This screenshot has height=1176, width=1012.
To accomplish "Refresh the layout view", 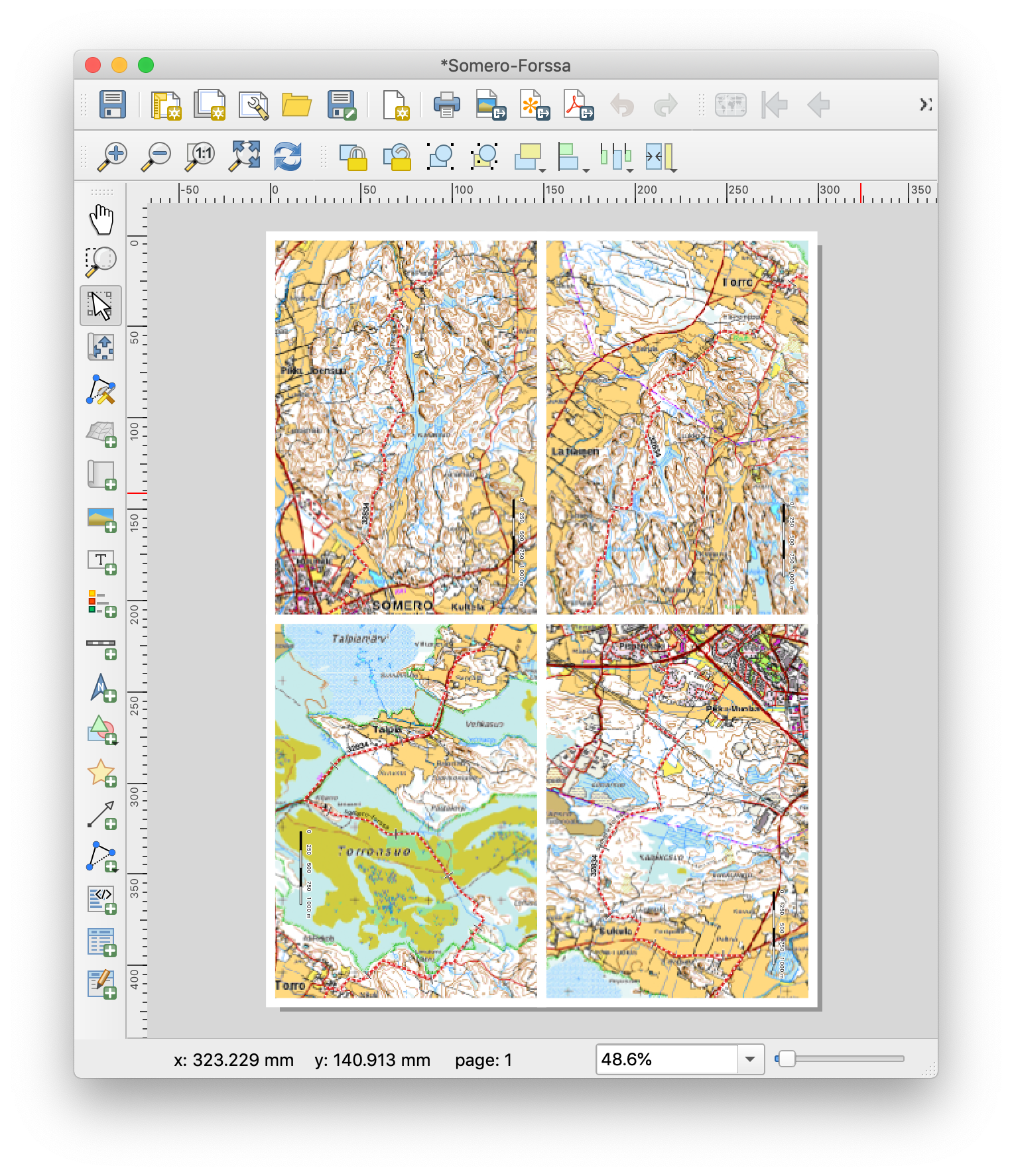I will tap(288, 156).
